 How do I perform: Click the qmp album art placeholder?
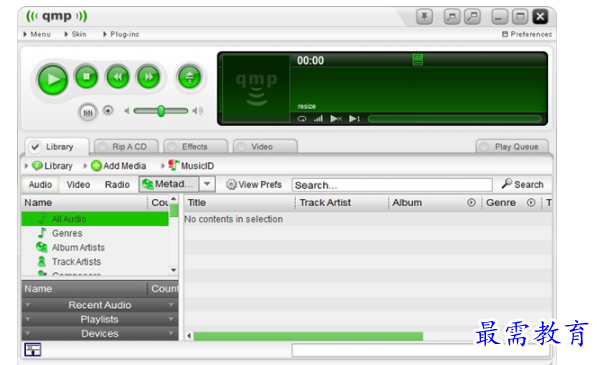[x=256, y=88]
